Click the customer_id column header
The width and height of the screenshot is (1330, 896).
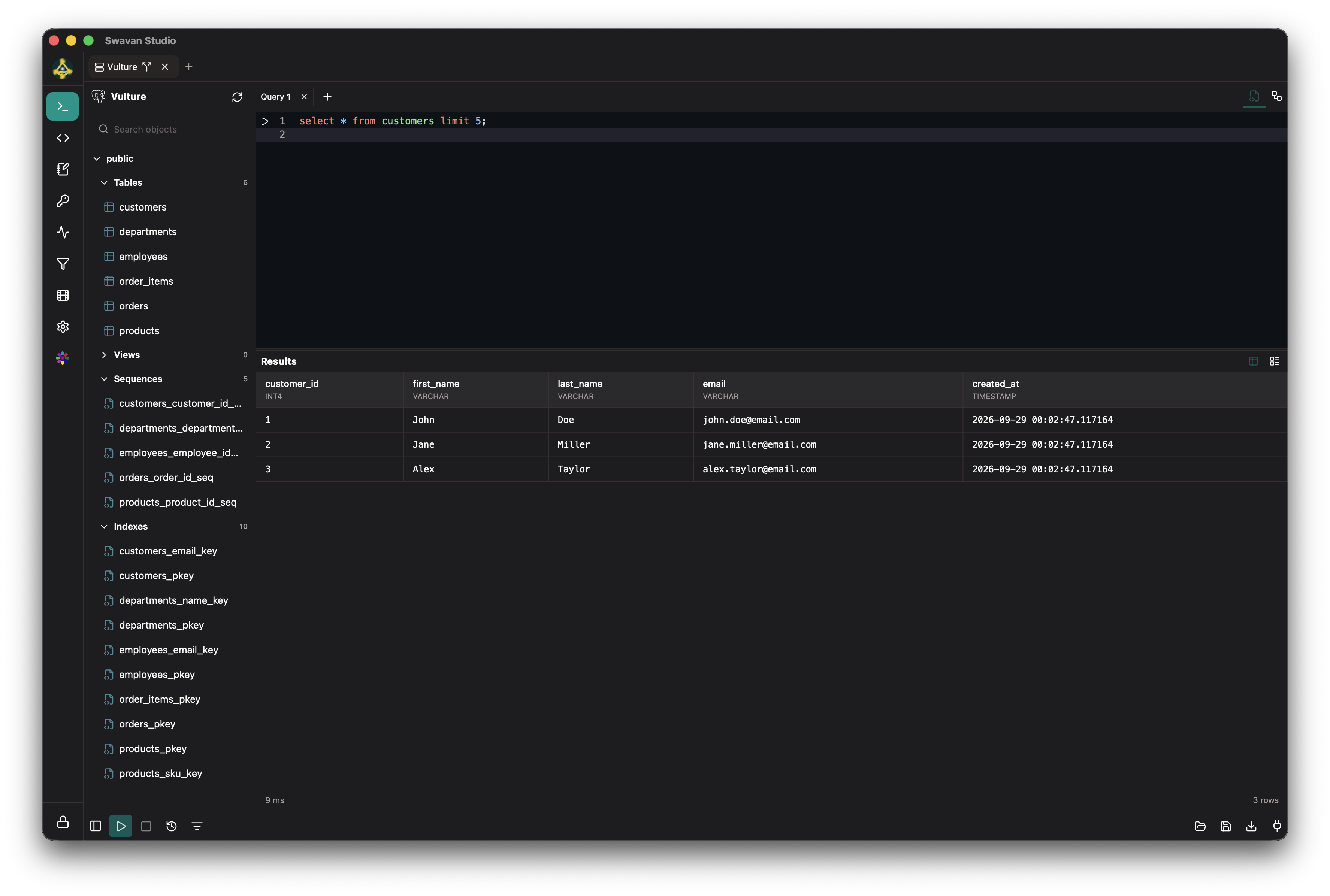(x=330, y=390)
